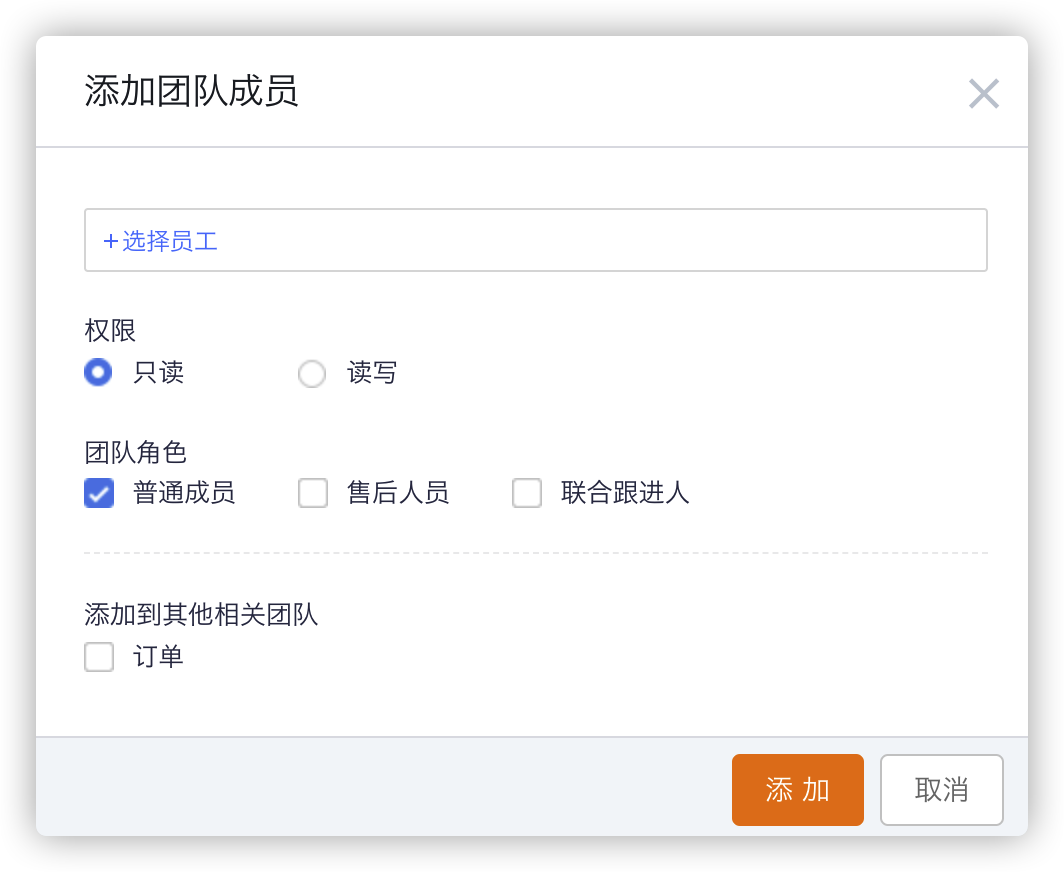The height and width of the screenshot is (872, 1064).
Task: Click the 取消 button
Action: (941, 790)
